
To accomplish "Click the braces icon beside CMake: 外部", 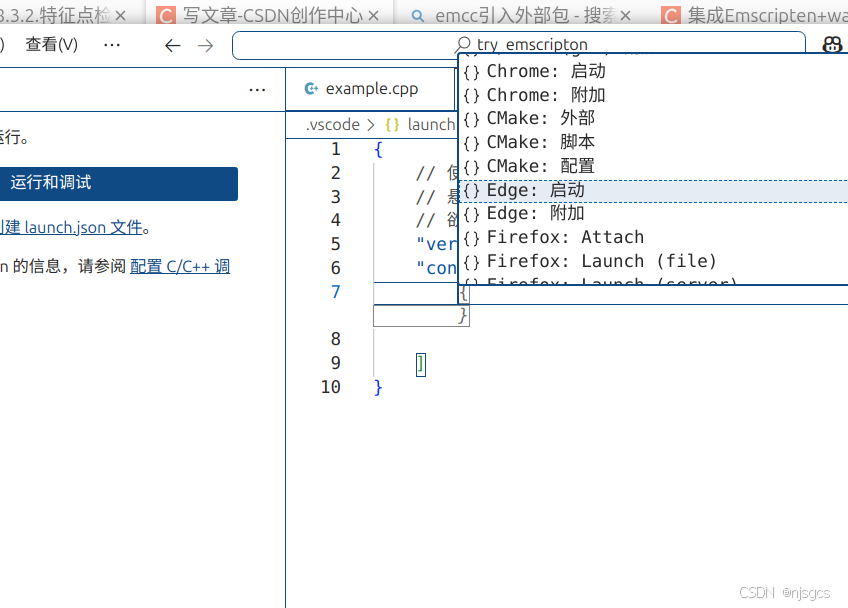I will [471, 119].
